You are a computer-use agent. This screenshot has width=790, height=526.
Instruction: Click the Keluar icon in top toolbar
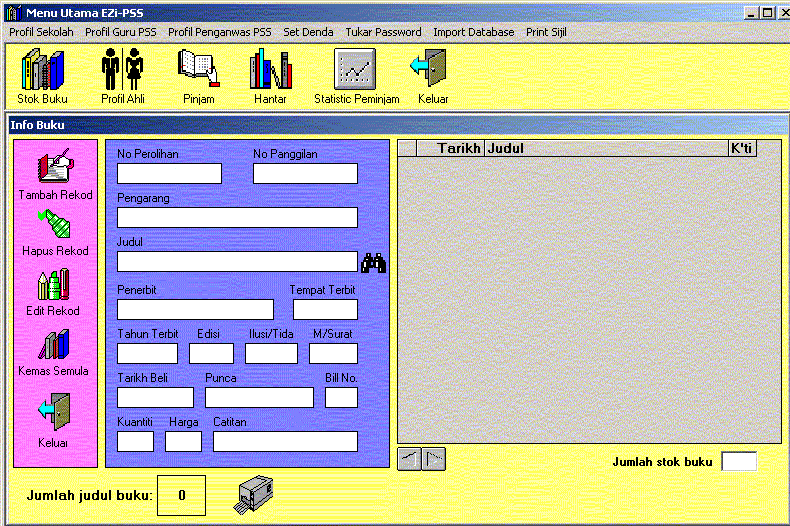[x=432, y=70]
